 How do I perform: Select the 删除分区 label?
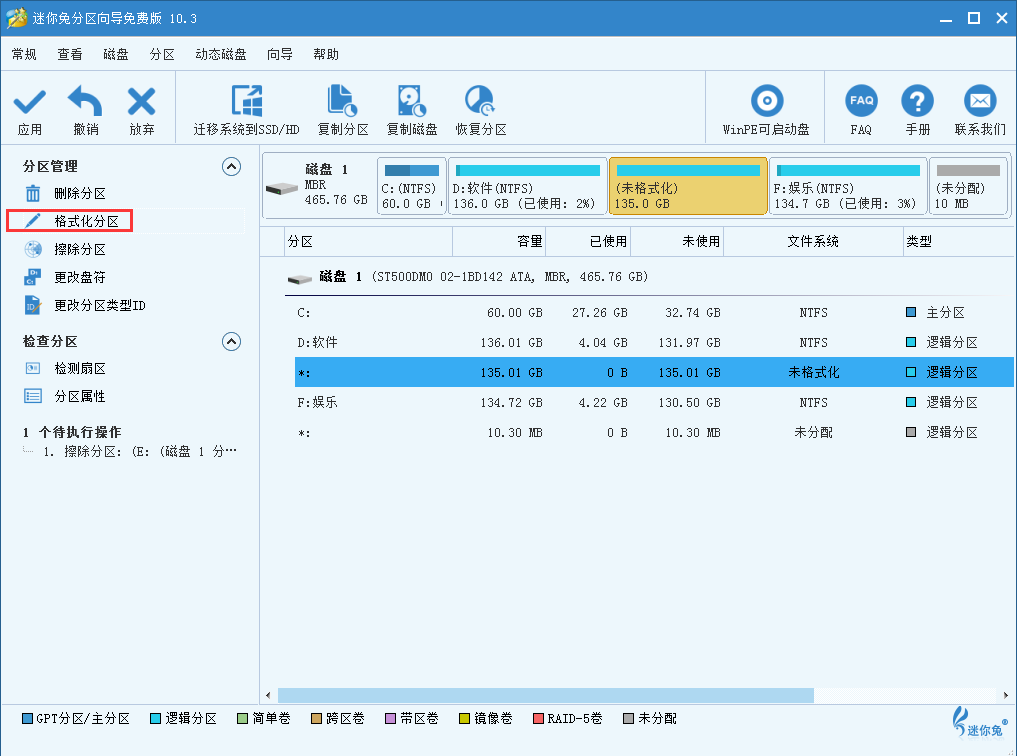click(x=80, y=193)
